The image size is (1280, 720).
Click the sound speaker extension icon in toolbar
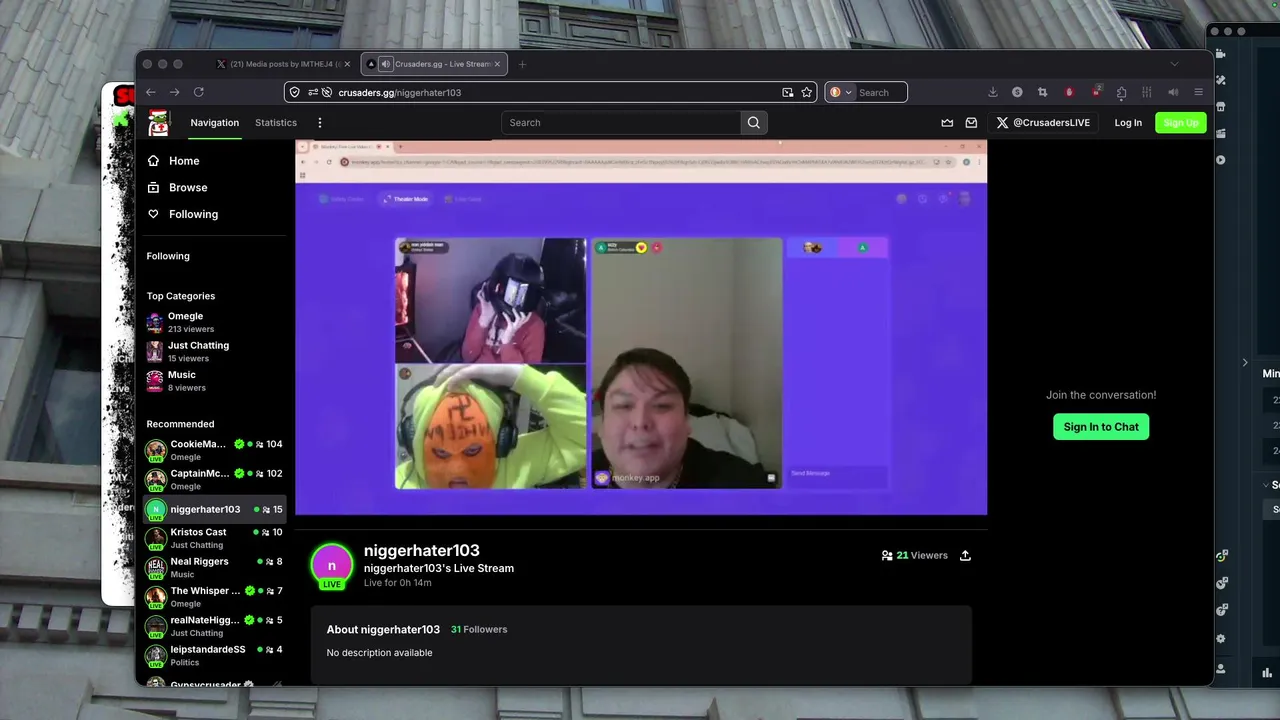click(x=1173, y=92)
